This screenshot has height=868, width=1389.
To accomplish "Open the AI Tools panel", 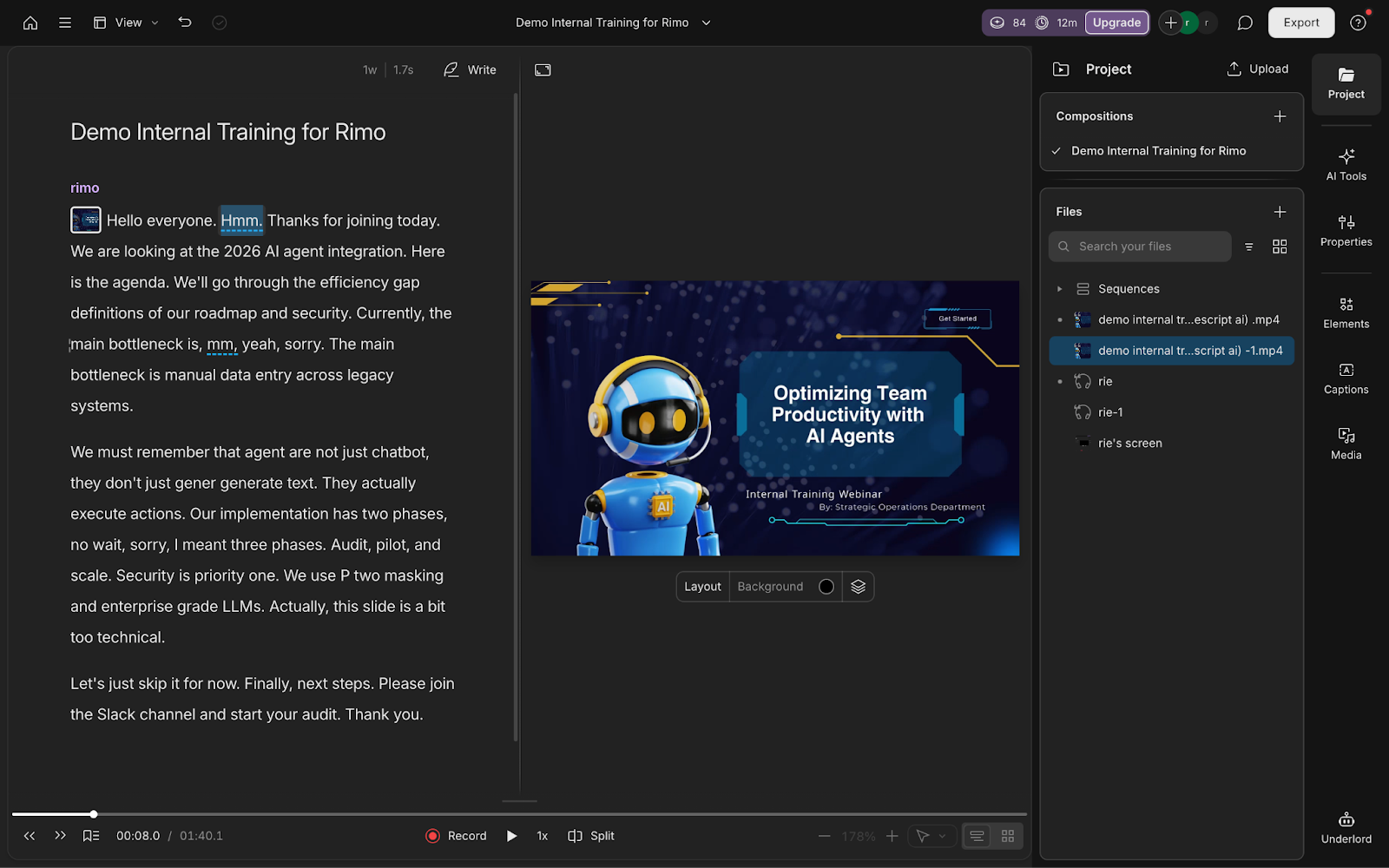I will coord(1346,164).
